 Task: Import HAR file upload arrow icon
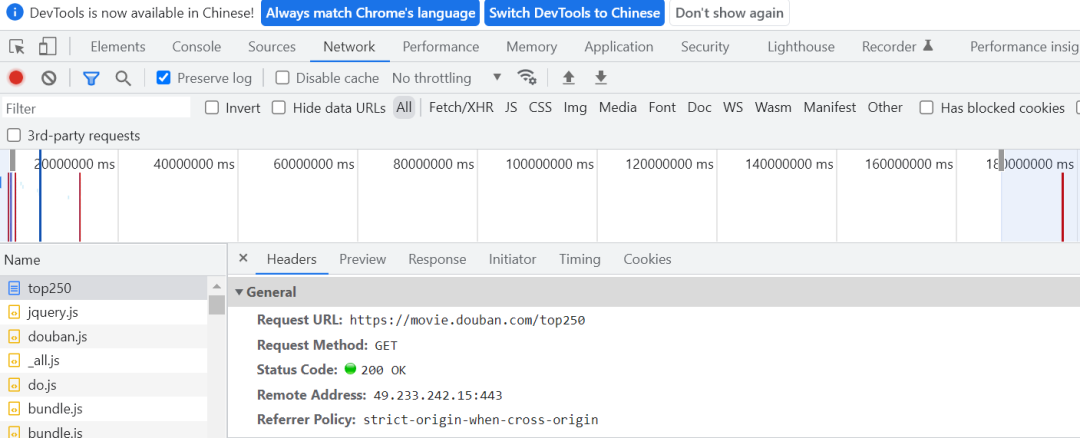click(x=568, y=78)
